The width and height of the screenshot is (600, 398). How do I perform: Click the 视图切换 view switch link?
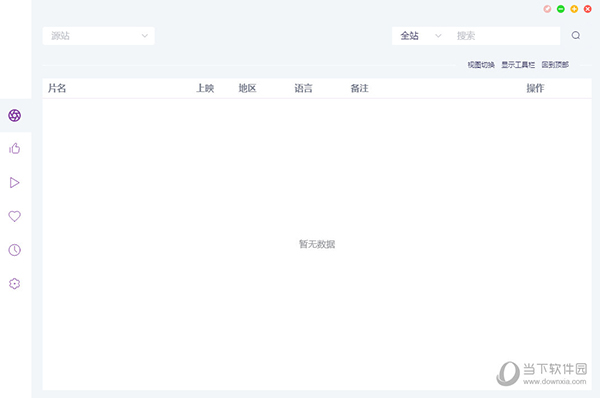pos(481,65)
